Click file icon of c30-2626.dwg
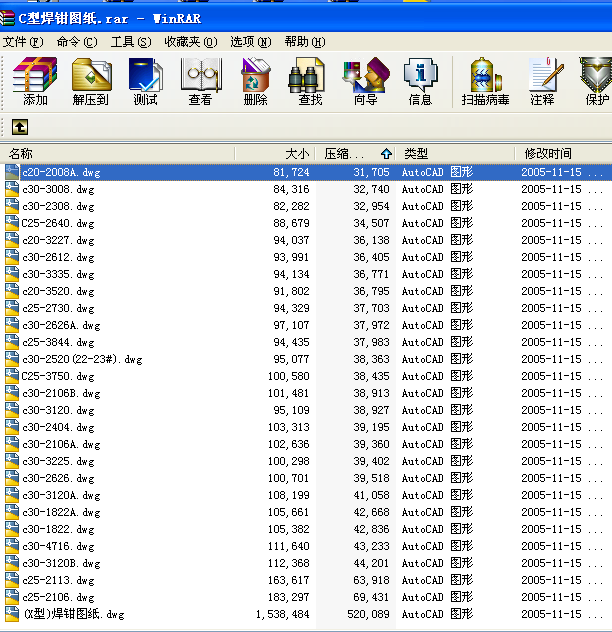612x632 pixels. pos(12,478)
